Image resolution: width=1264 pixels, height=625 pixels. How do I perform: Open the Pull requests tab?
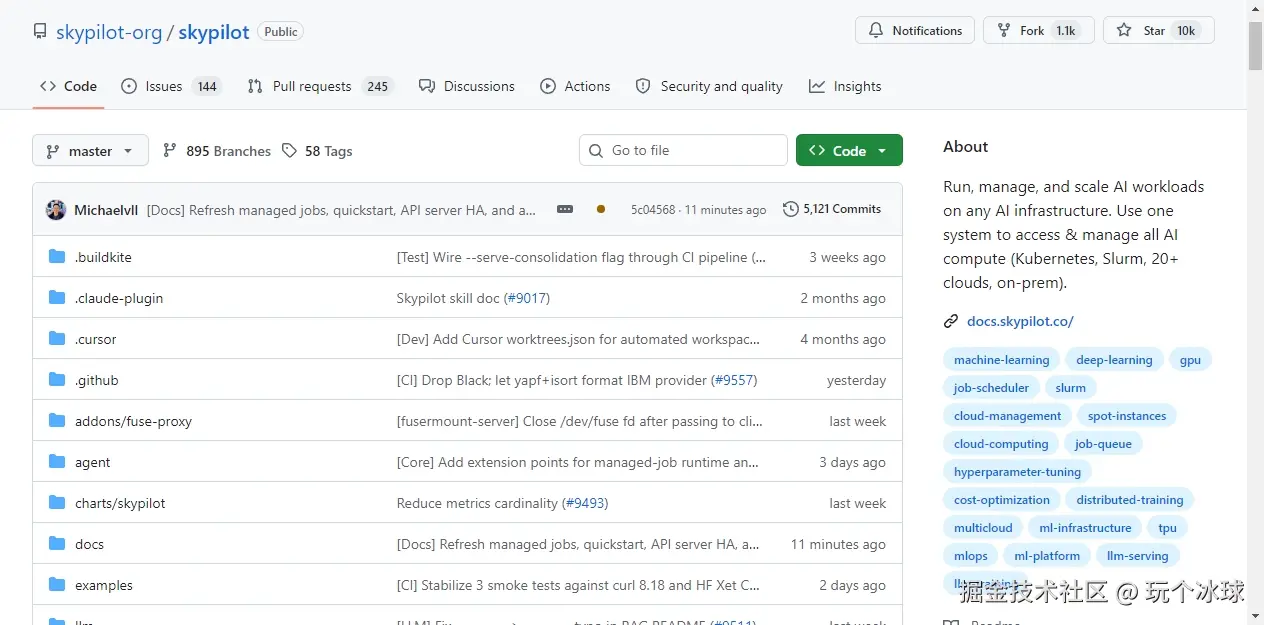pyautogui.click(x=320, y=86)
